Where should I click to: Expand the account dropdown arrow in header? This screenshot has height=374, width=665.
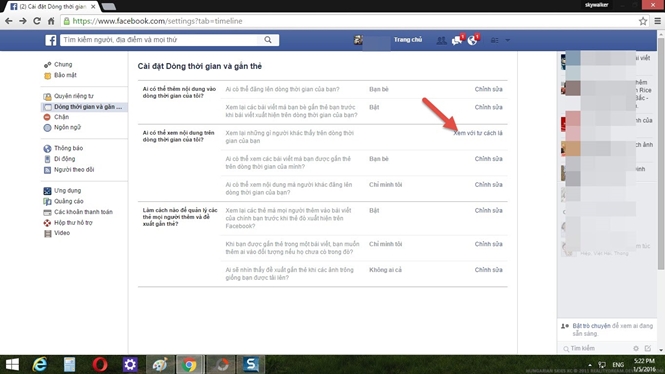tap(508, 40)
